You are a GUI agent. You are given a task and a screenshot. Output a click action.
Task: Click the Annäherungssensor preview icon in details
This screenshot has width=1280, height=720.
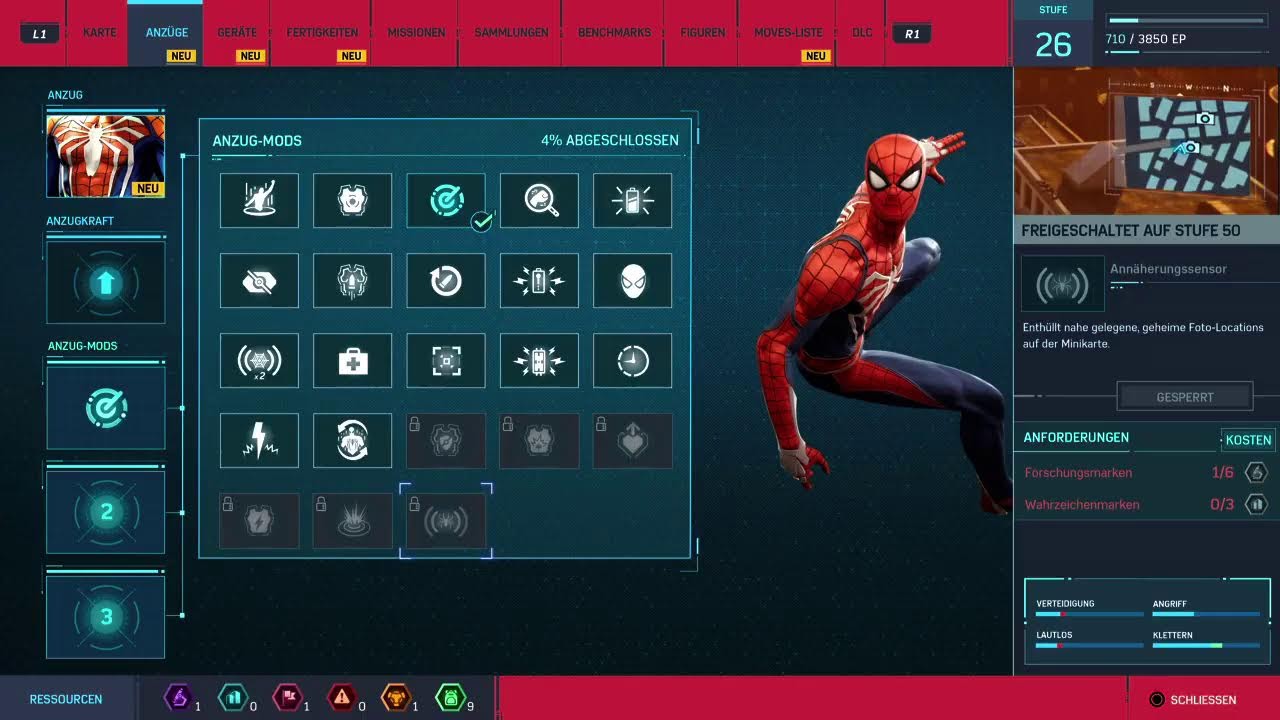1062,283
